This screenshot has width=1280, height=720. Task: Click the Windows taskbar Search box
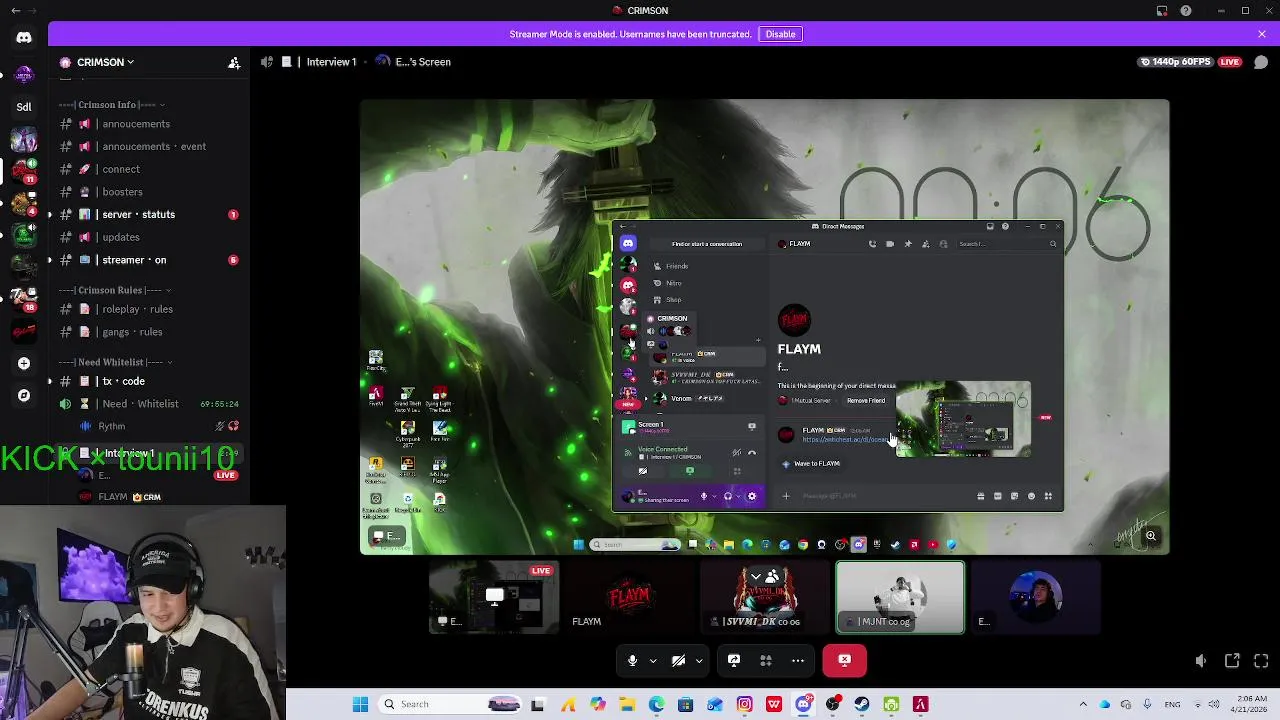[x=447, y=705]
